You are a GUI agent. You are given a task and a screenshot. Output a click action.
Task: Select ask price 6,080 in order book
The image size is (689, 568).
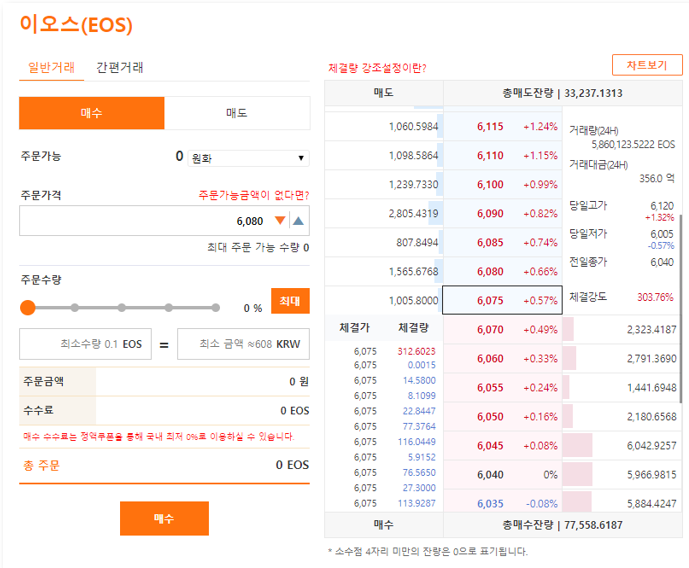tap(503, 271)
